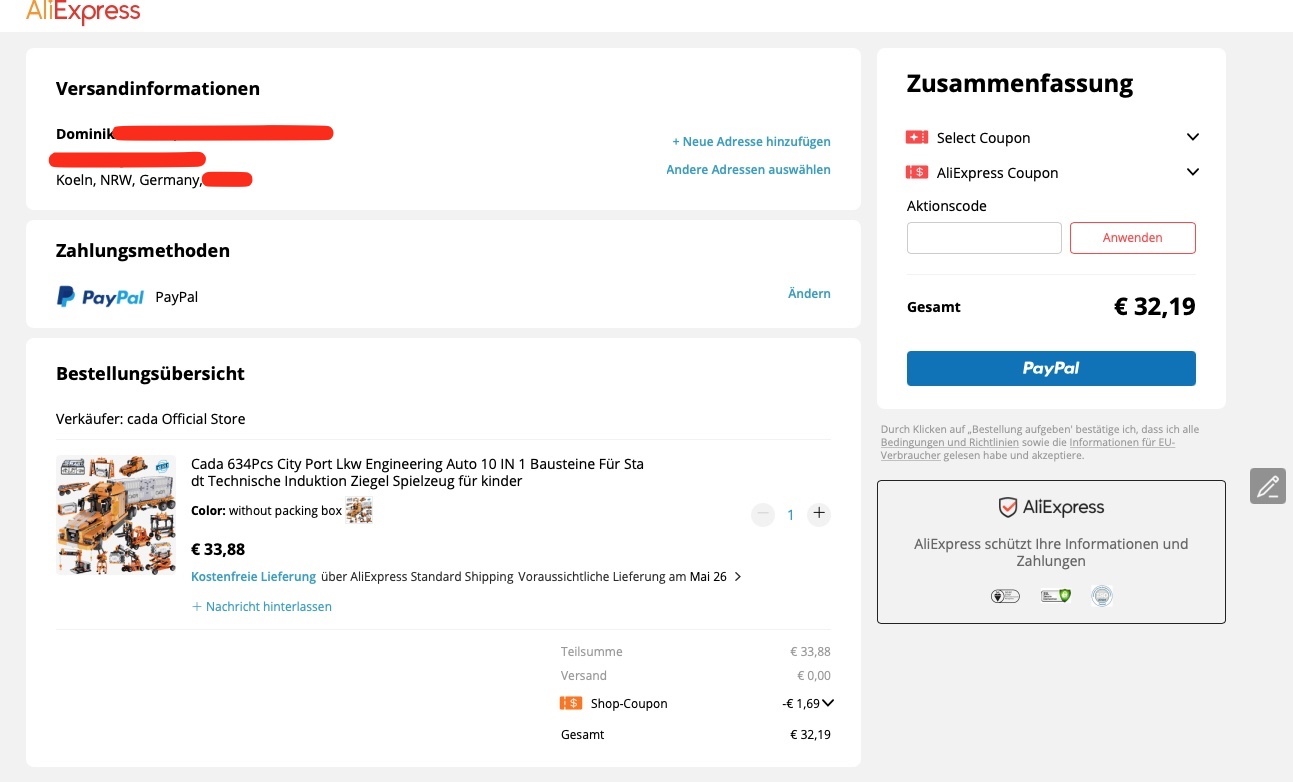Click 'Nachricht hinterlassen' to leave a message
The height and width of the screenshot is (782, 1293).
pos(262,607)
